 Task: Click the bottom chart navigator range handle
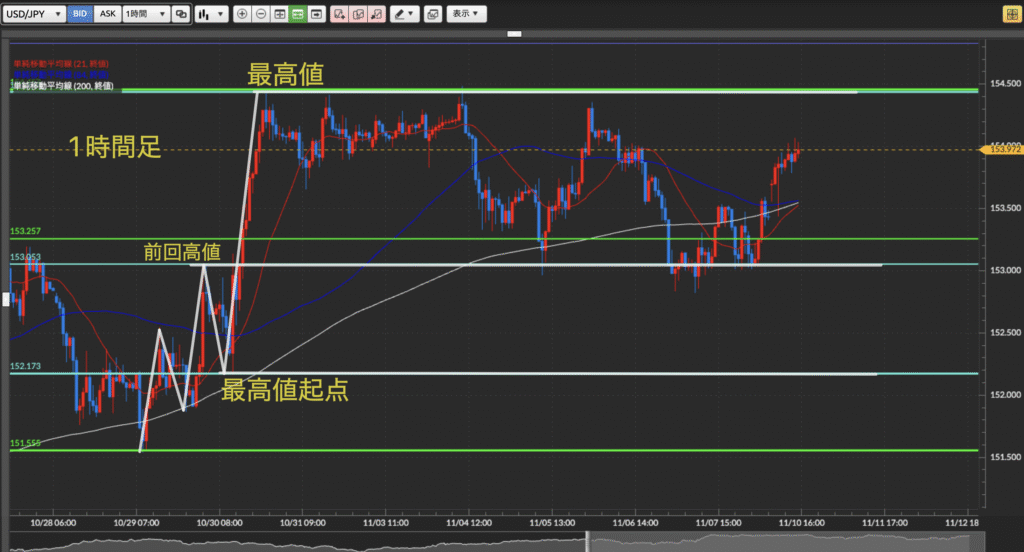click(x=587, y=542)
